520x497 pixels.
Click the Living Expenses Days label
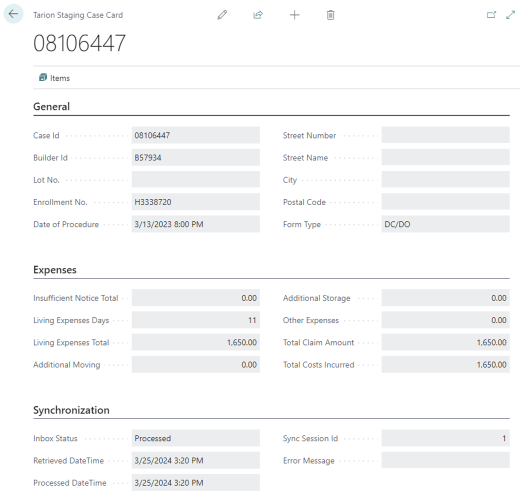[x=71, y=320]
